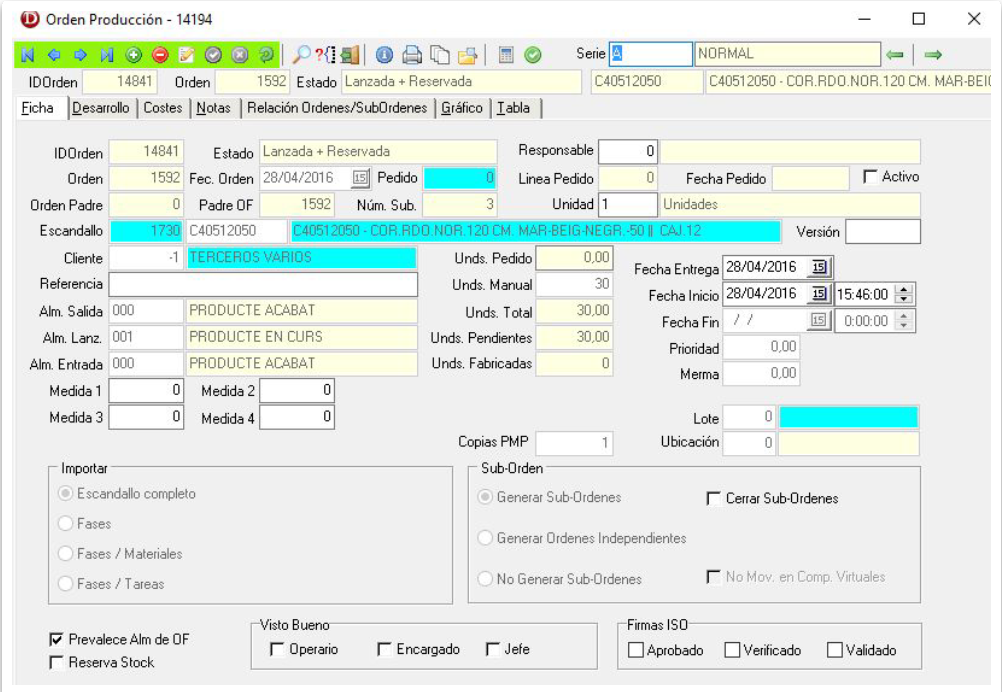This screenshot has width=1002, height=692.
Task: Enable the Activo checkbox
Action: coord(870,177)
